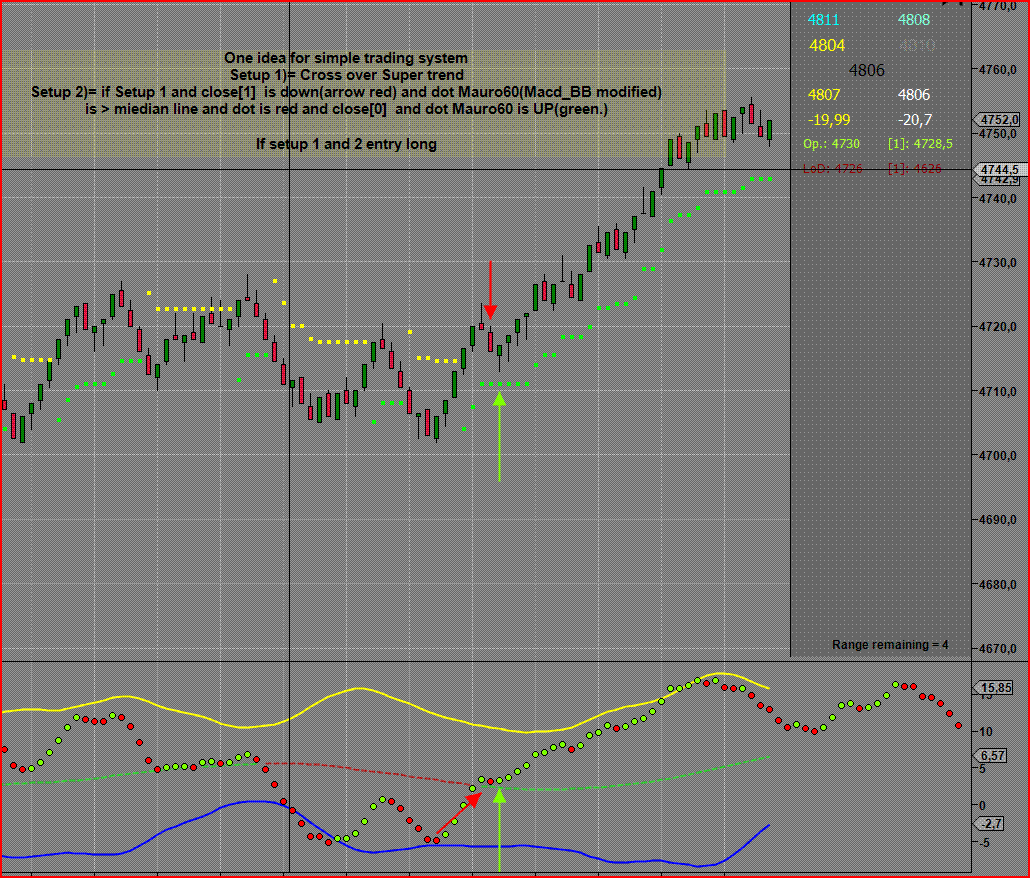Select the 6,57 indicator value tag
The image size is (1030, 878).
click(x=993, y=755)
